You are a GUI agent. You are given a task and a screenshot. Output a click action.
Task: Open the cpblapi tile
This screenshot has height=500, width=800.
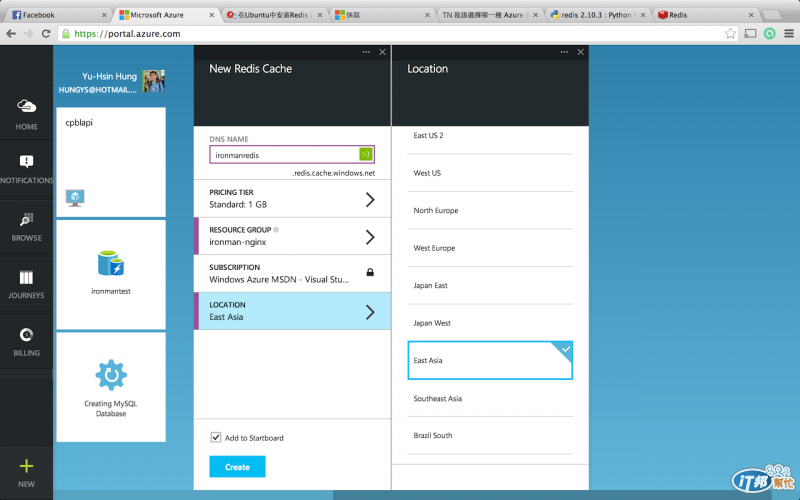(111, 162)
